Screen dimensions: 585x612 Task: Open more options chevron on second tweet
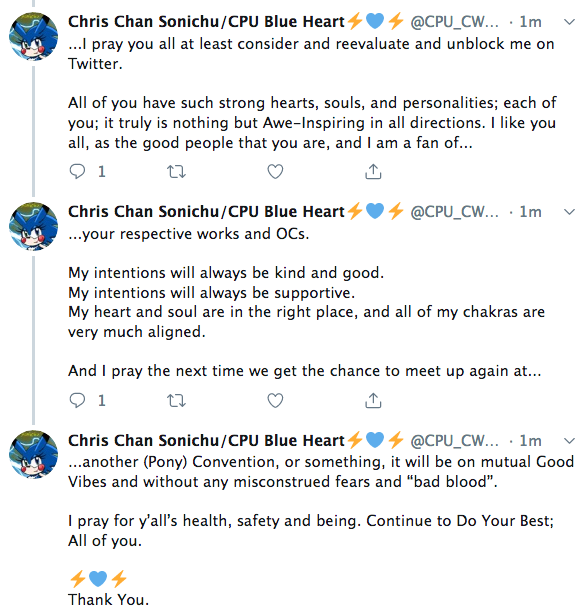[x=570, y=212]
